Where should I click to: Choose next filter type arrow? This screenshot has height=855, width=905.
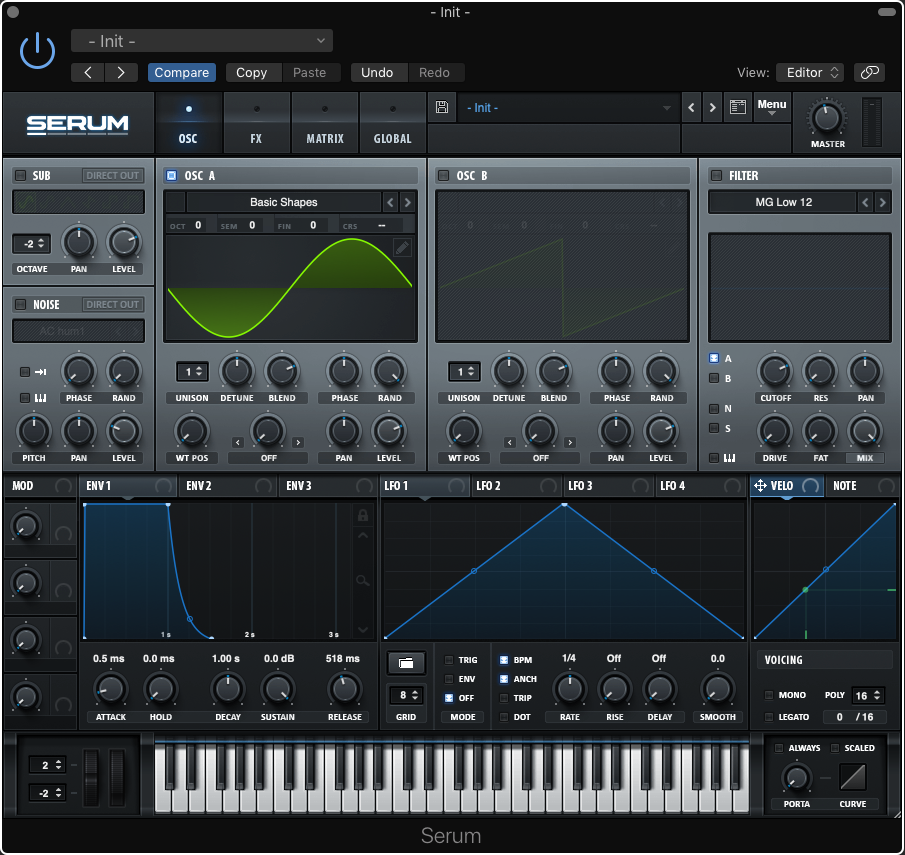point(882,202)
